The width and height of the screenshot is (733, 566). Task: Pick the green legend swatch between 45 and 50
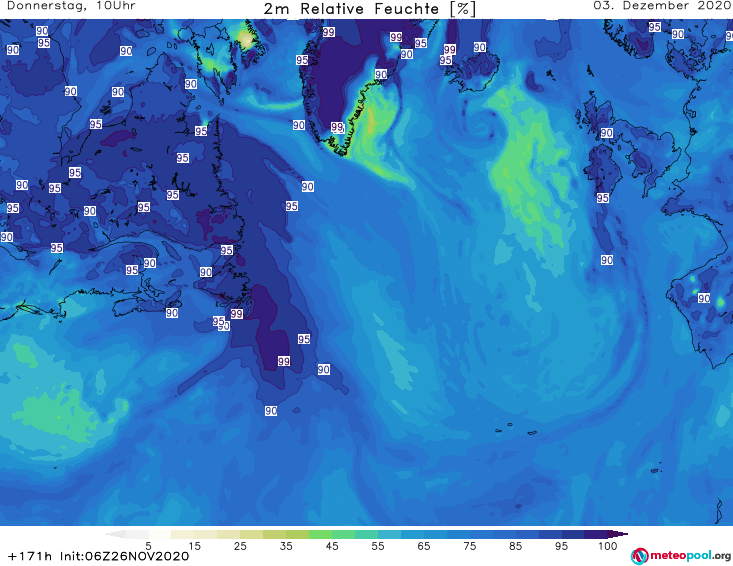pos(343,534)
